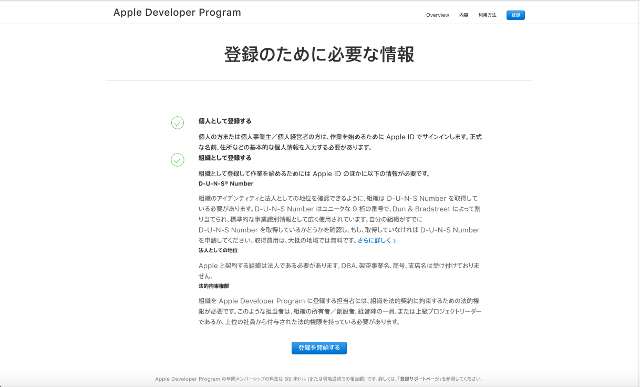Click the 法人としての地位 subheading
This screenshot has height=387, width=640.
click(x=218, y=250)
